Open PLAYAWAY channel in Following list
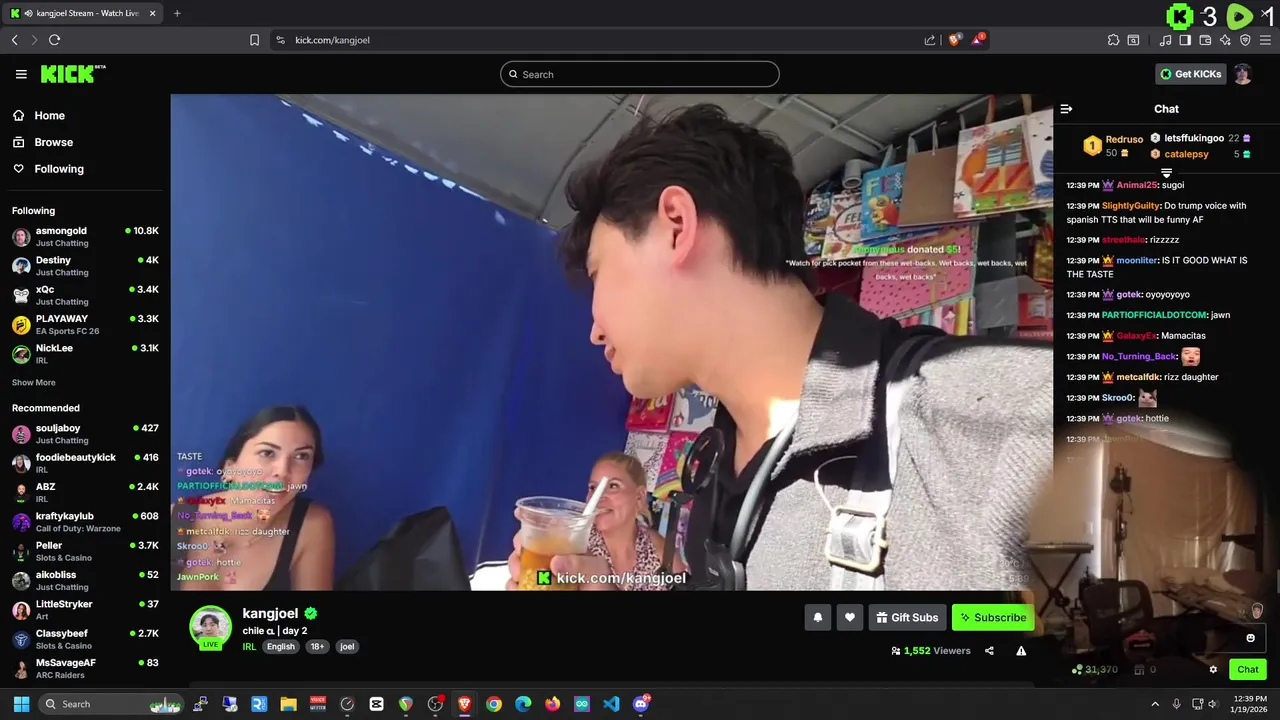 tap(85, 324)
